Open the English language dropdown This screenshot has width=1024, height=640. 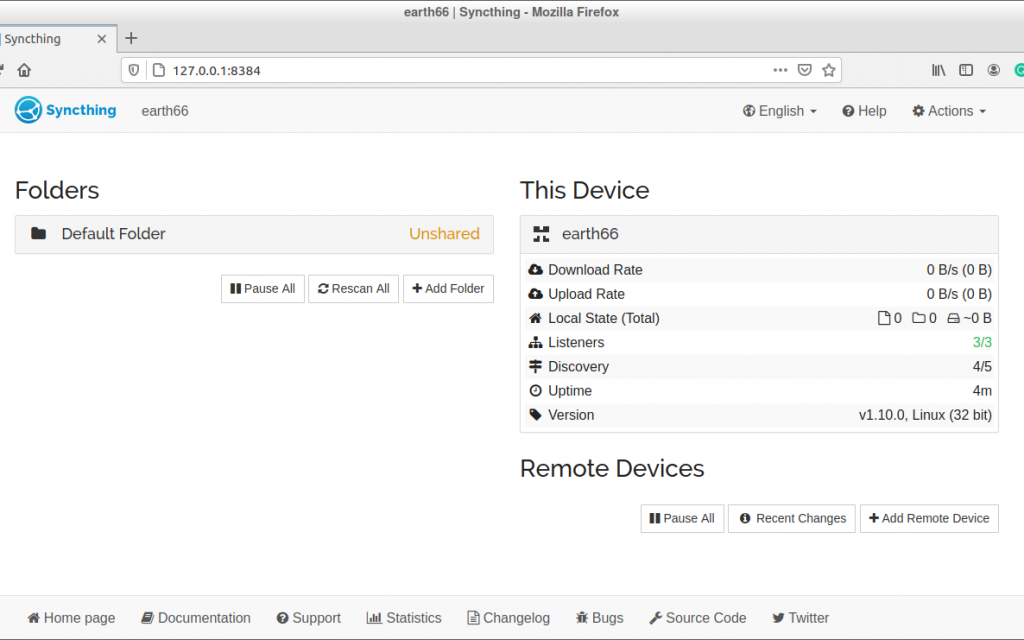click(779, 111)
